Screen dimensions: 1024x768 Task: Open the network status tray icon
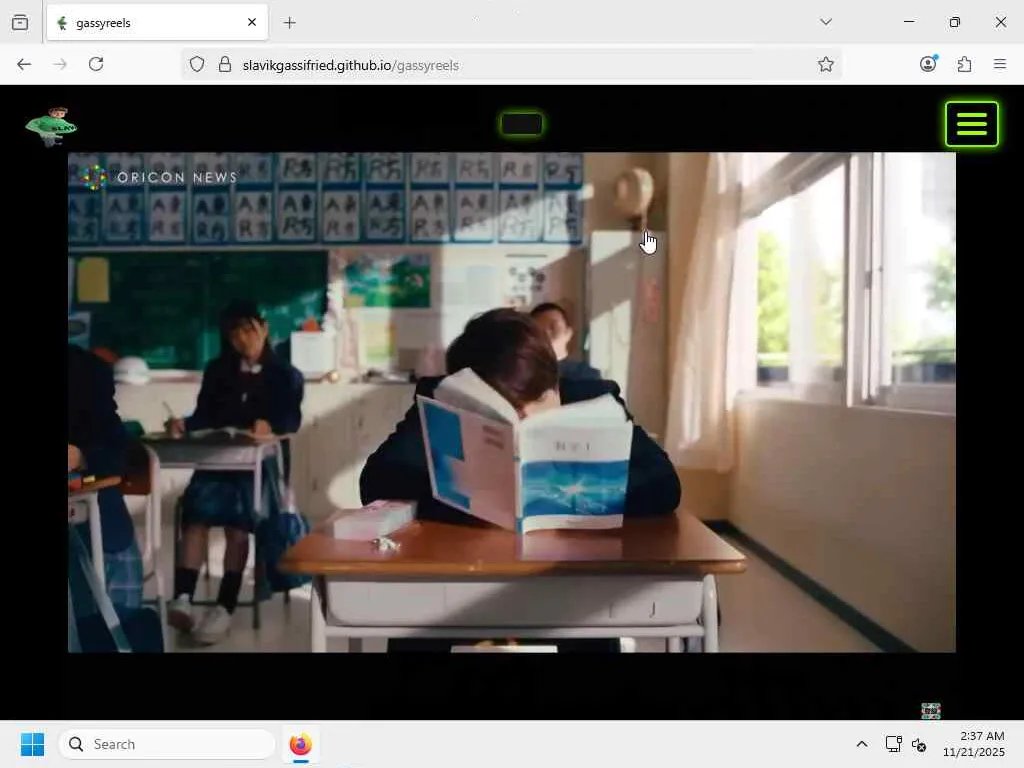893,744
